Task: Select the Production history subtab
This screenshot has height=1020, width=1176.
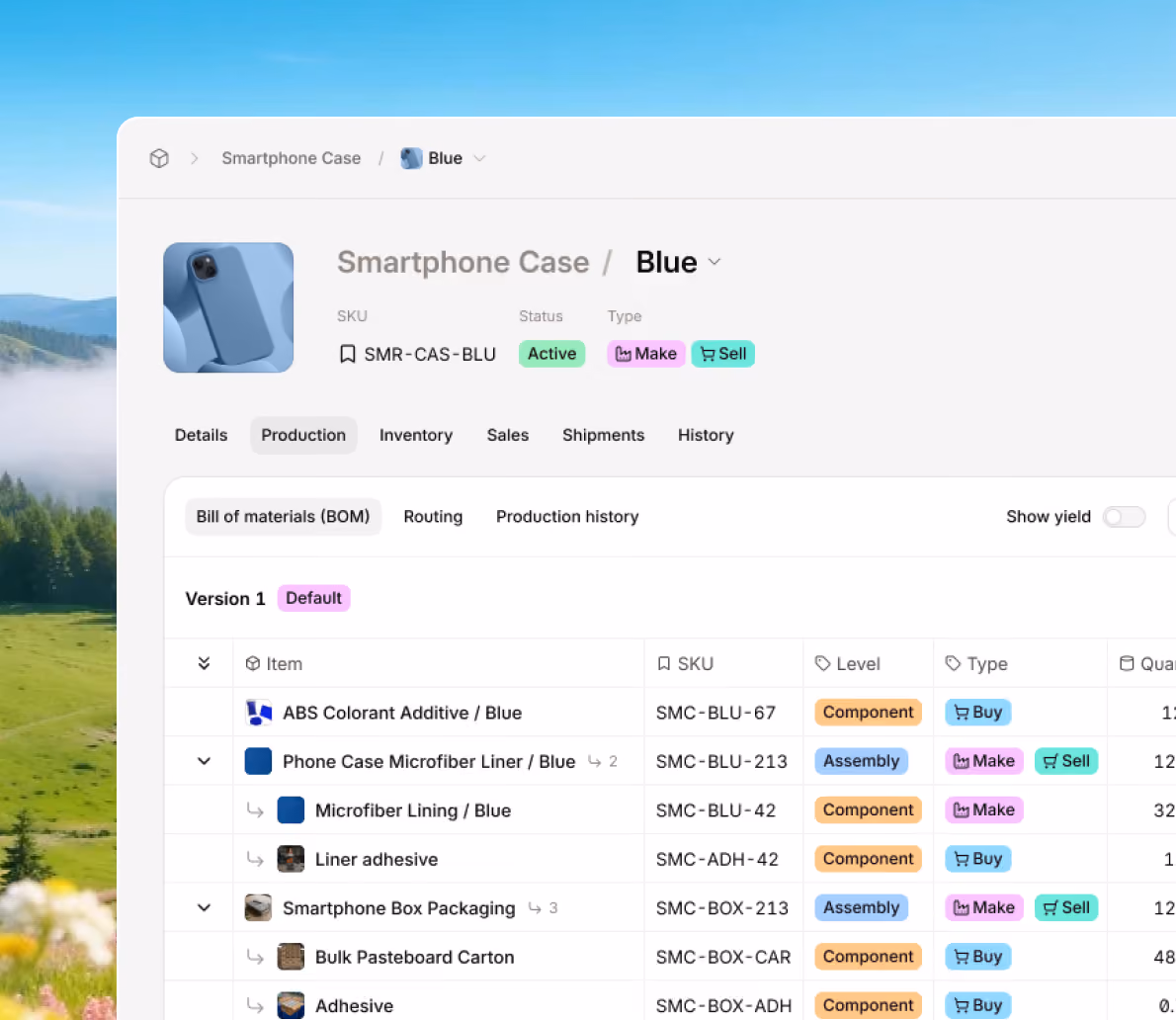Action: tap(568, 517)
